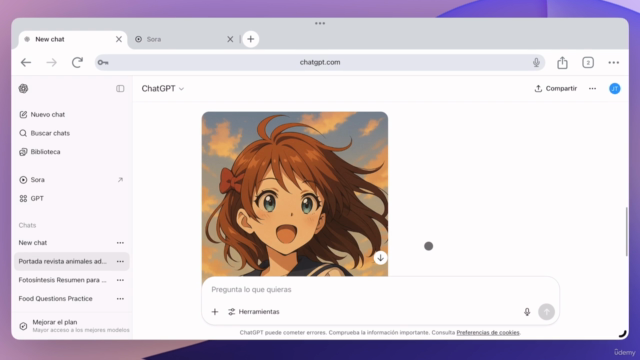Open a new browser tab with plus

click(x=251, y=39)
